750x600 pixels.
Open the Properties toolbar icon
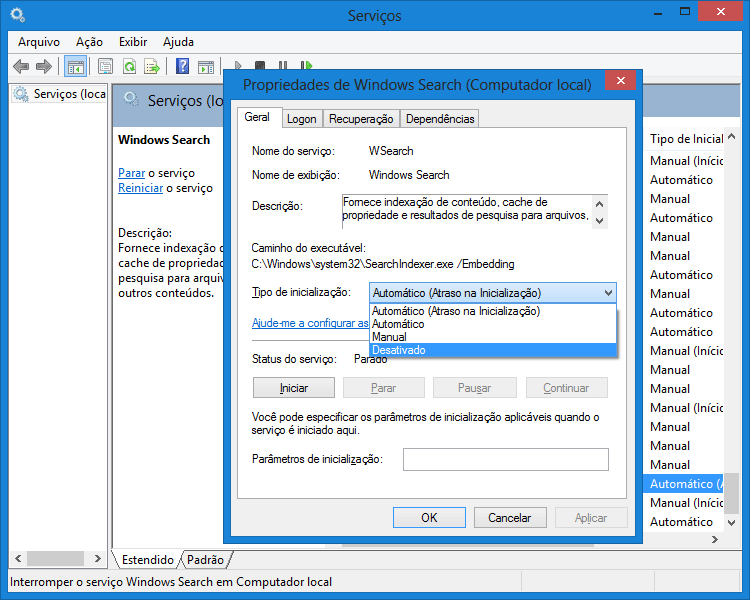(x=105, y=66)
